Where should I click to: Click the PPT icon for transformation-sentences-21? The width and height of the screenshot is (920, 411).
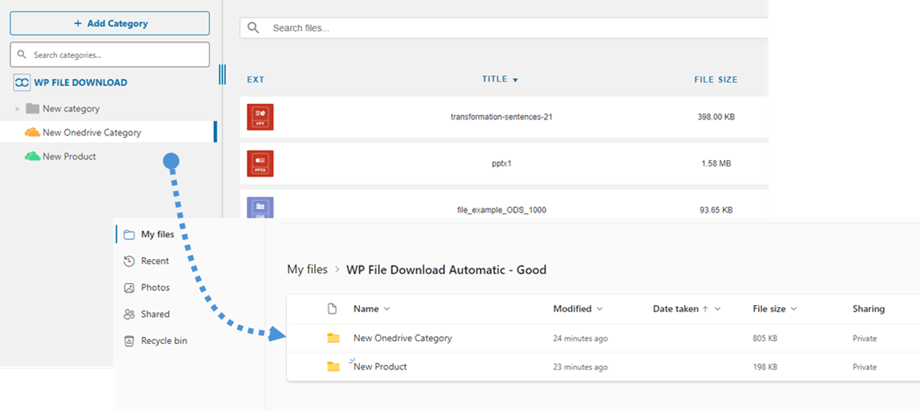pos(260,117)
